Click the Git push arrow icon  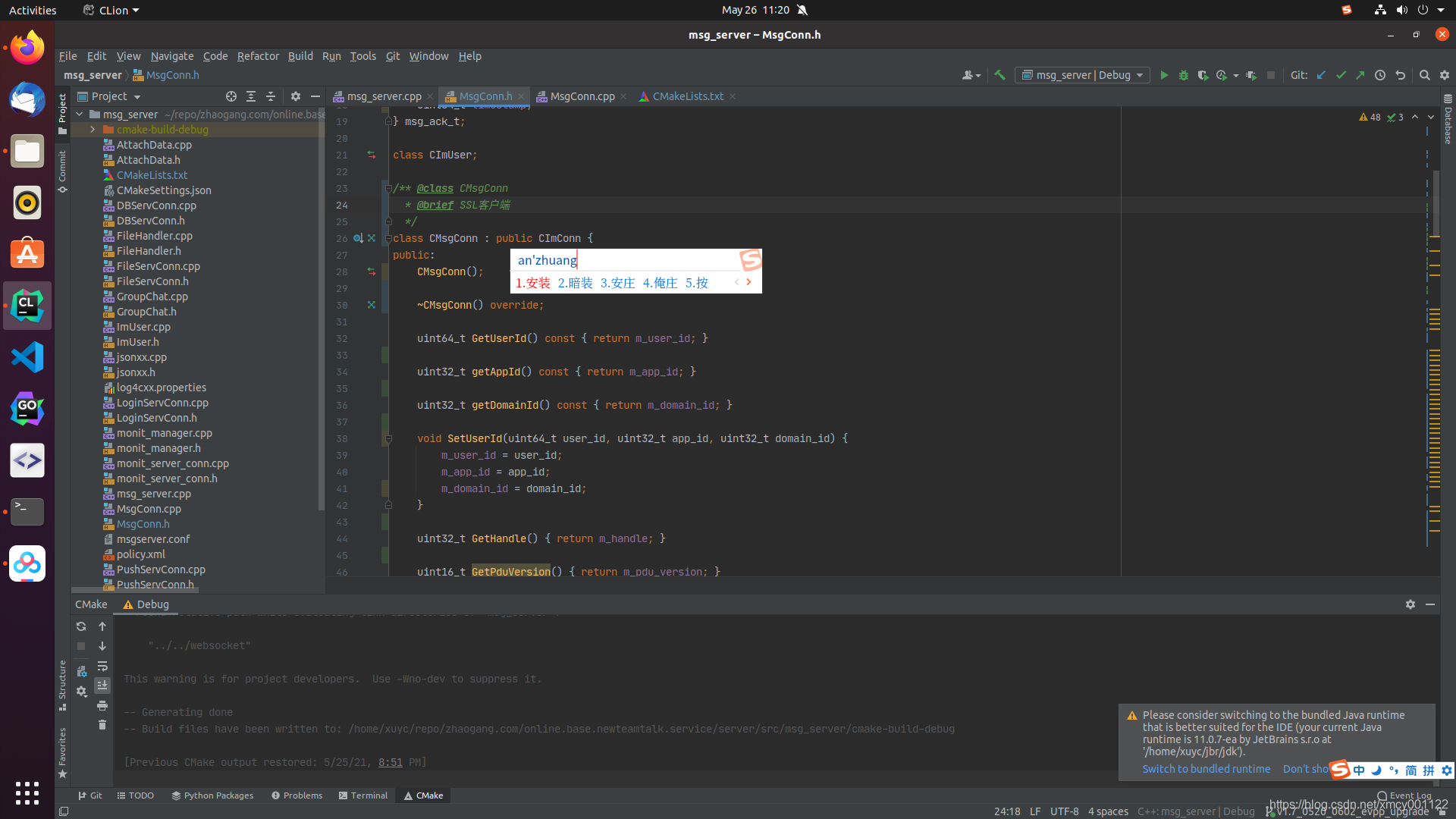1360,75
